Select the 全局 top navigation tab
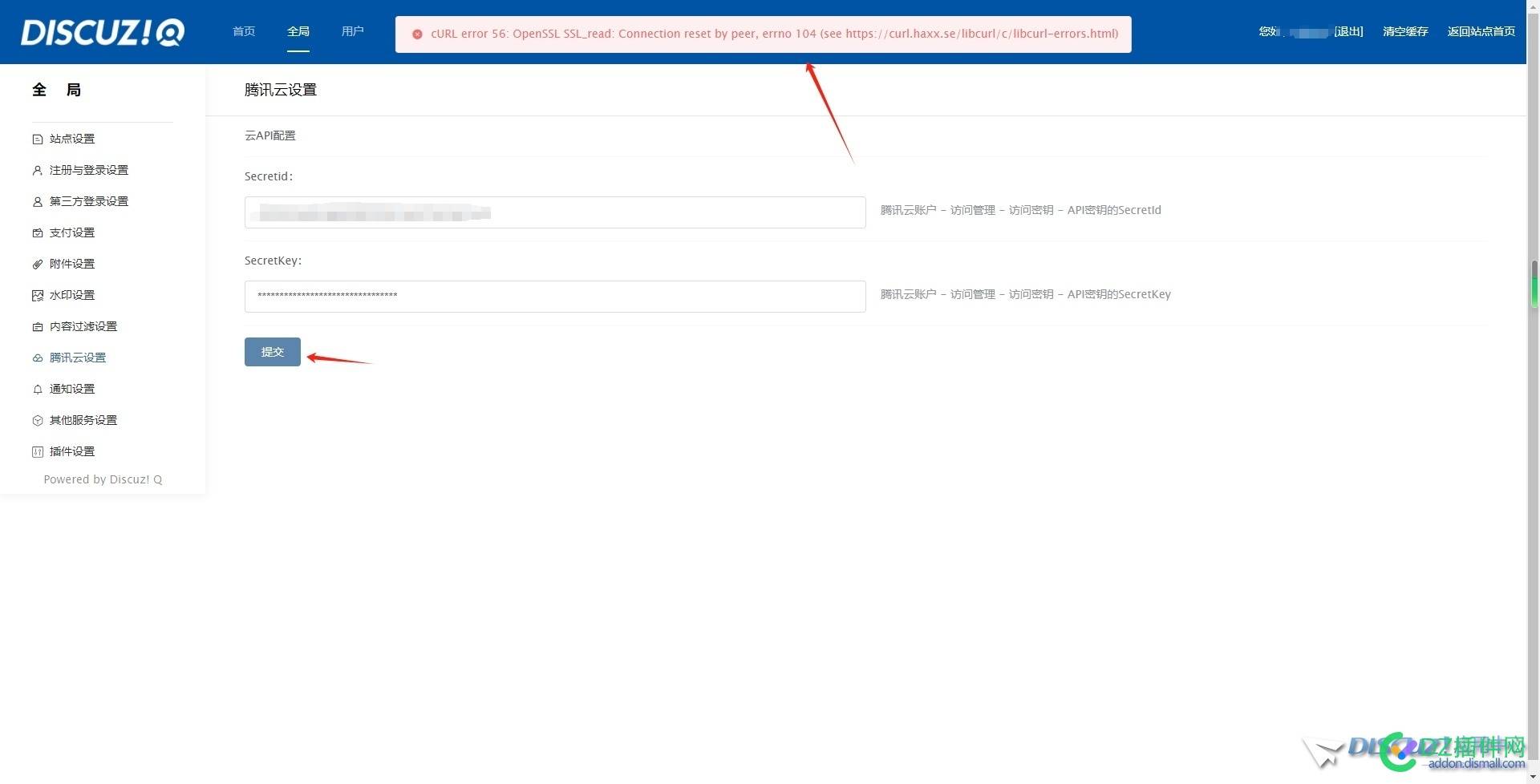Image resolution: width=1540 pixels, height=784 pixels. coord(298,31)
